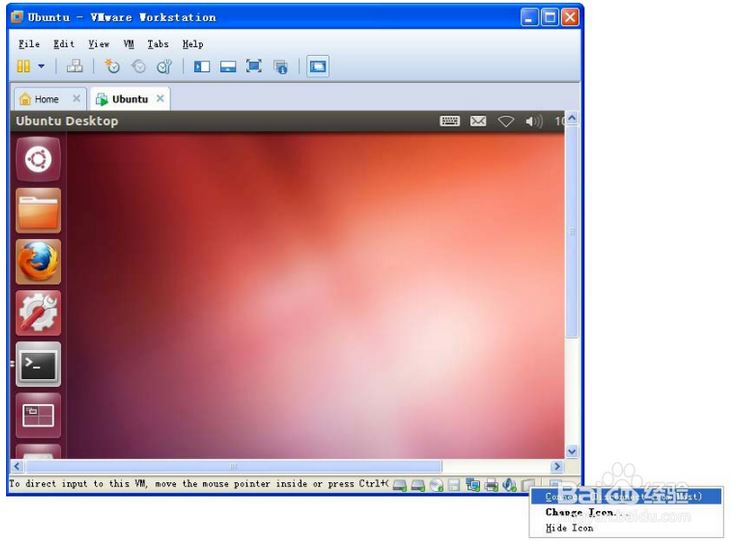Click the floppy drive status icon

coord(454,486)
